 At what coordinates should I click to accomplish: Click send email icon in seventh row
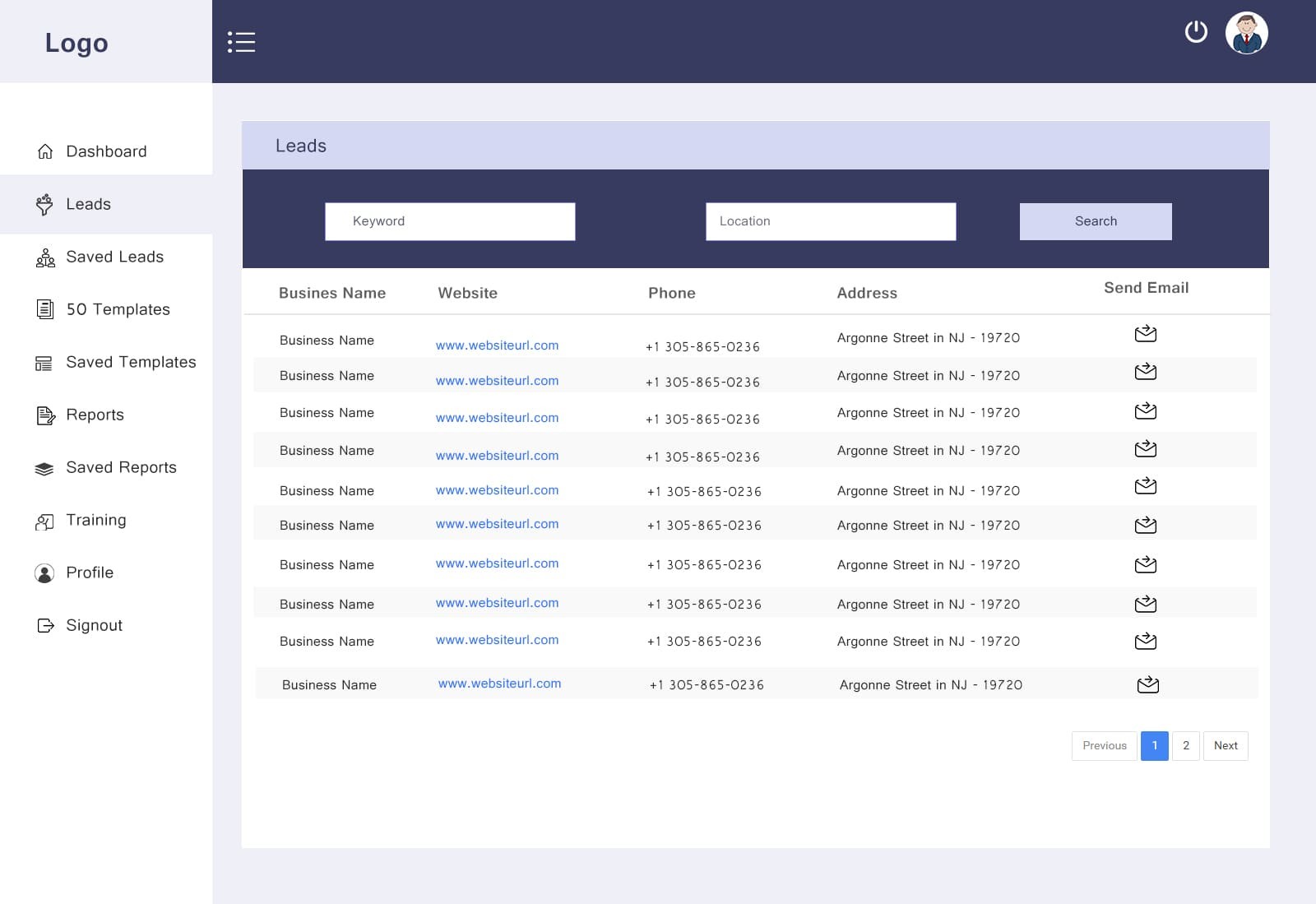1146,564
